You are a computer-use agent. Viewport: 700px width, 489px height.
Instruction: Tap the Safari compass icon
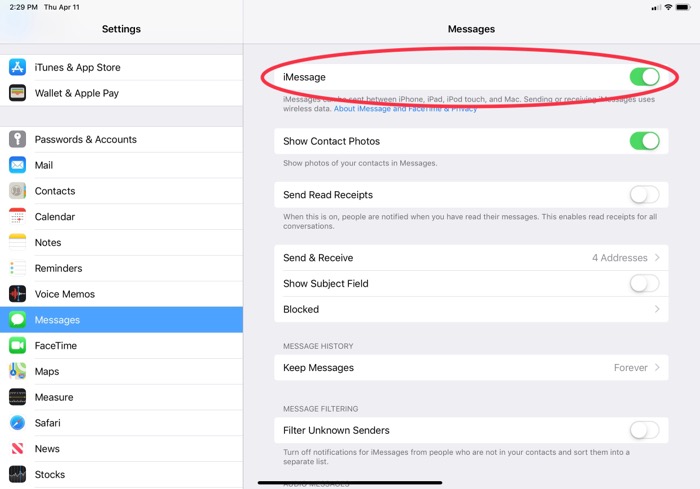[17, 423]
